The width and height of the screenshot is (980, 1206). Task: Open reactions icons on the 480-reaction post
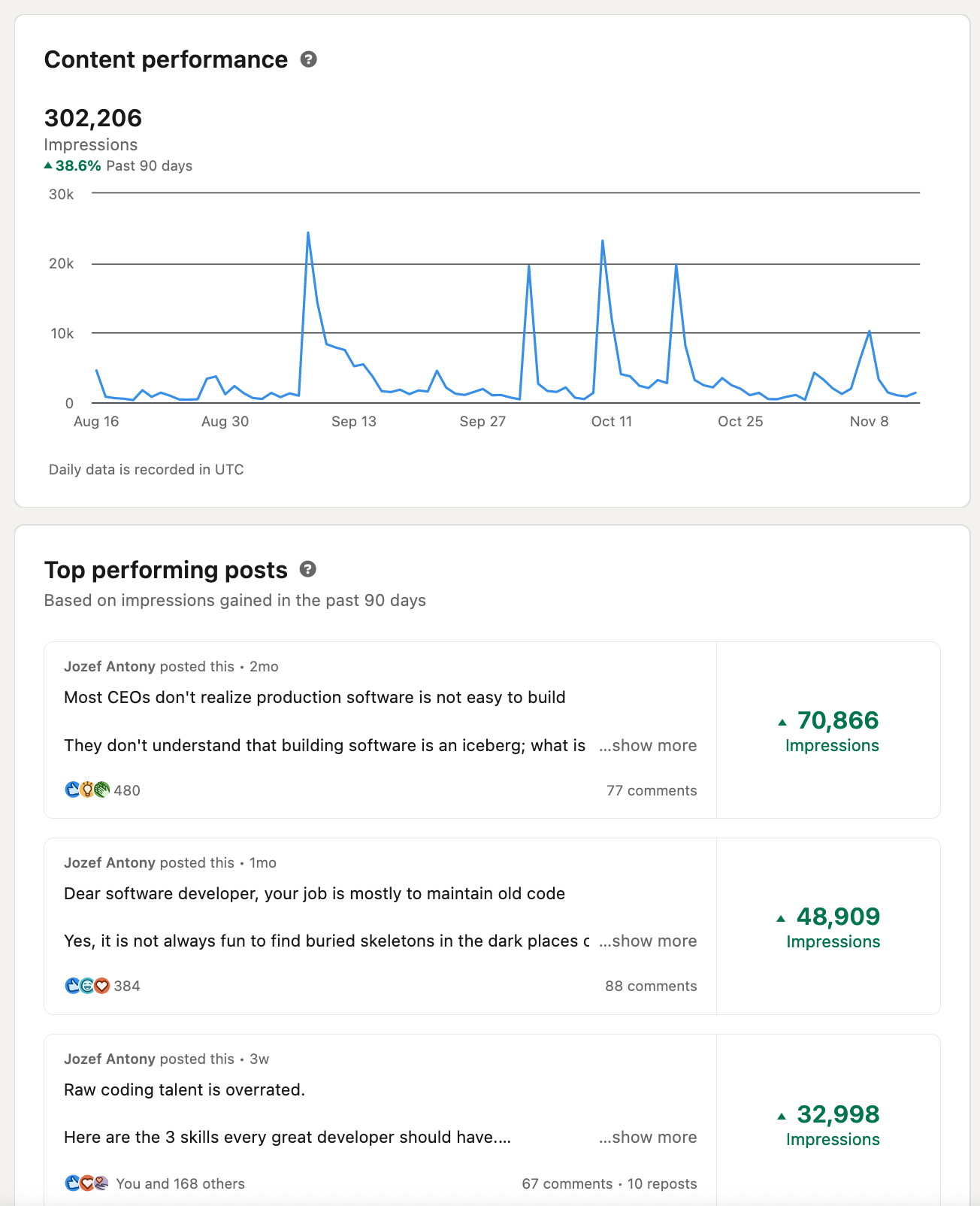click(87, 789)
